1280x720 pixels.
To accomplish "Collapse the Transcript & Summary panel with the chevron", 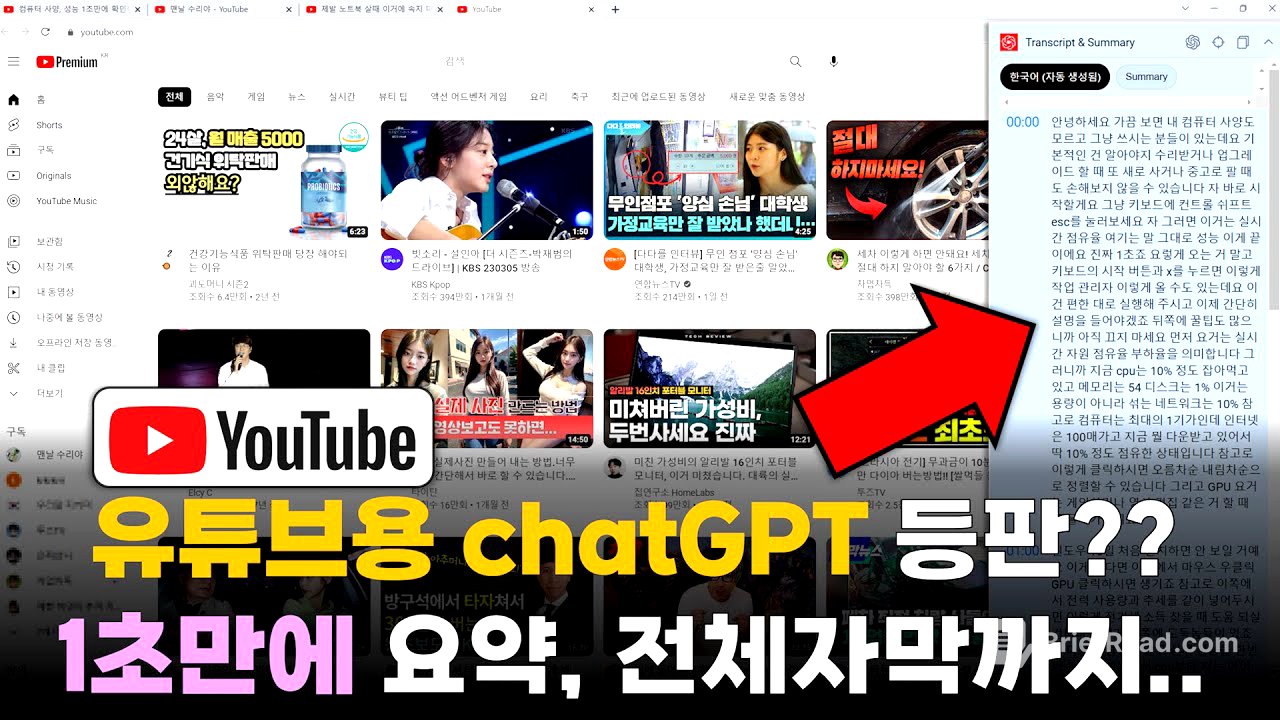I will click(1270, 42).
